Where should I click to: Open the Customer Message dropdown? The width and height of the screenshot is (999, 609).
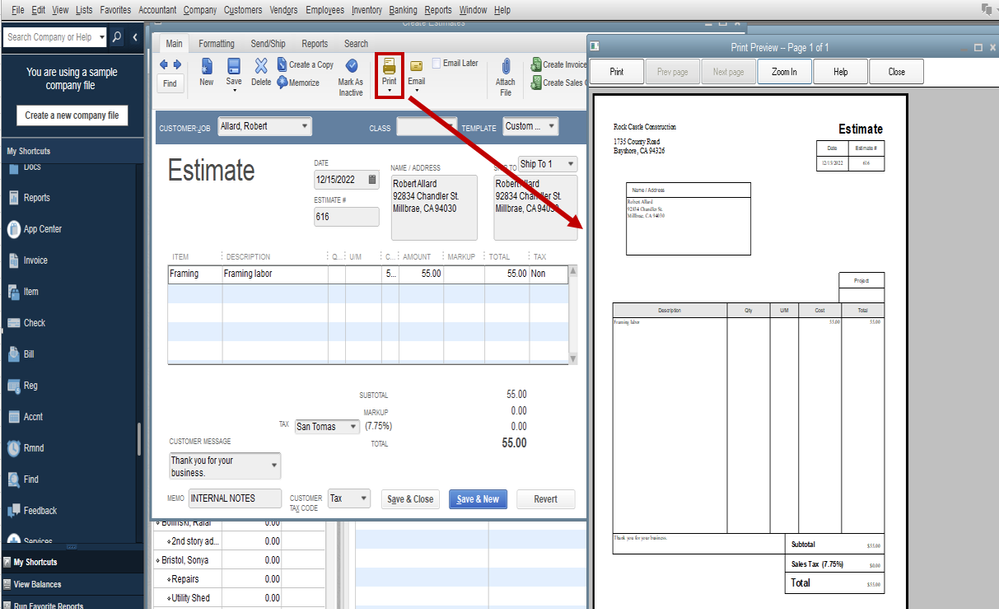click(275, 466)
